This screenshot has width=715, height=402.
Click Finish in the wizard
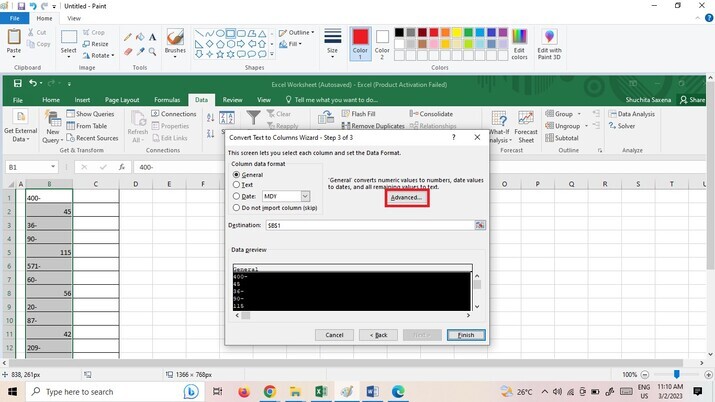coord(466,335)
